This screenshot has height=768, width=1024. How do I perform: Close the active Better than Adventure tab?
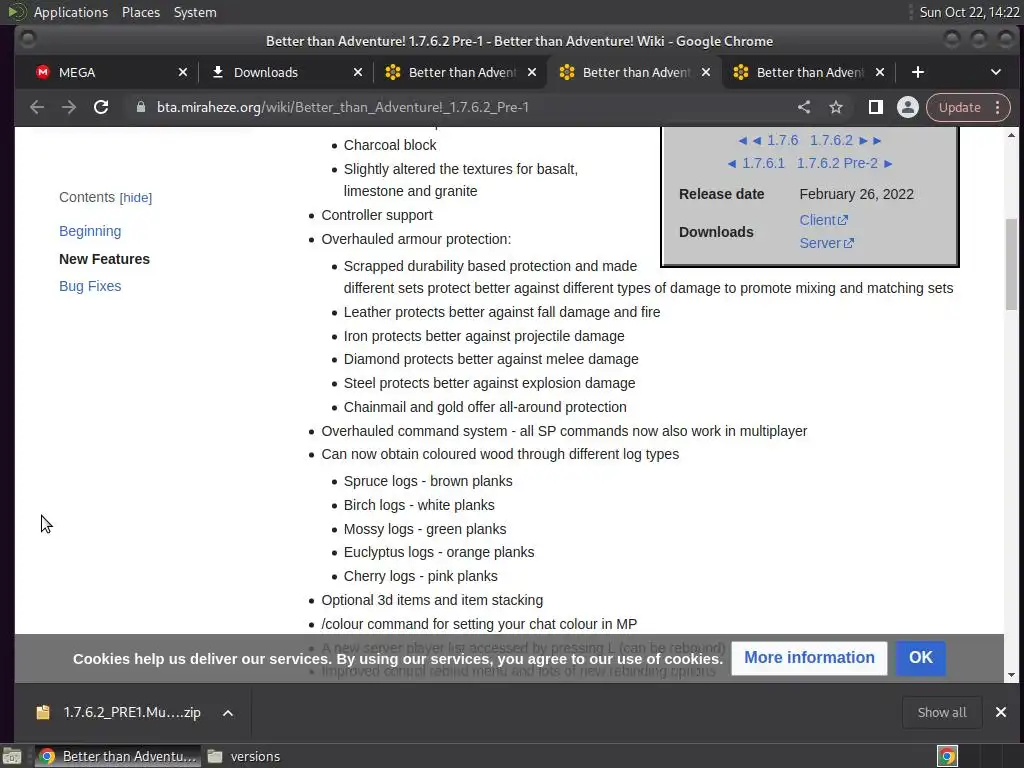706,72
